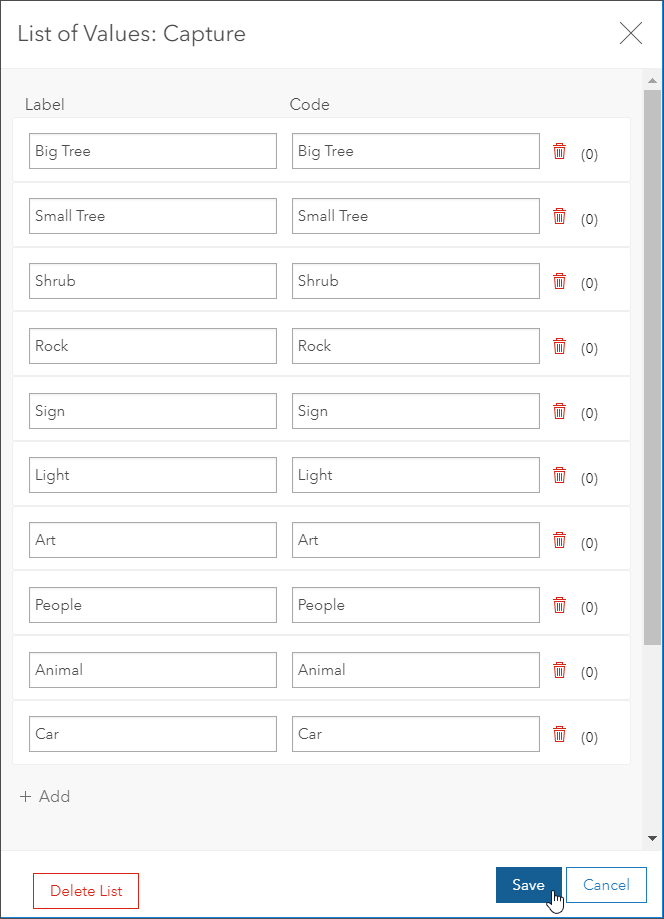
Task: Remove the Light entry from list
Action: coord(560,475)
